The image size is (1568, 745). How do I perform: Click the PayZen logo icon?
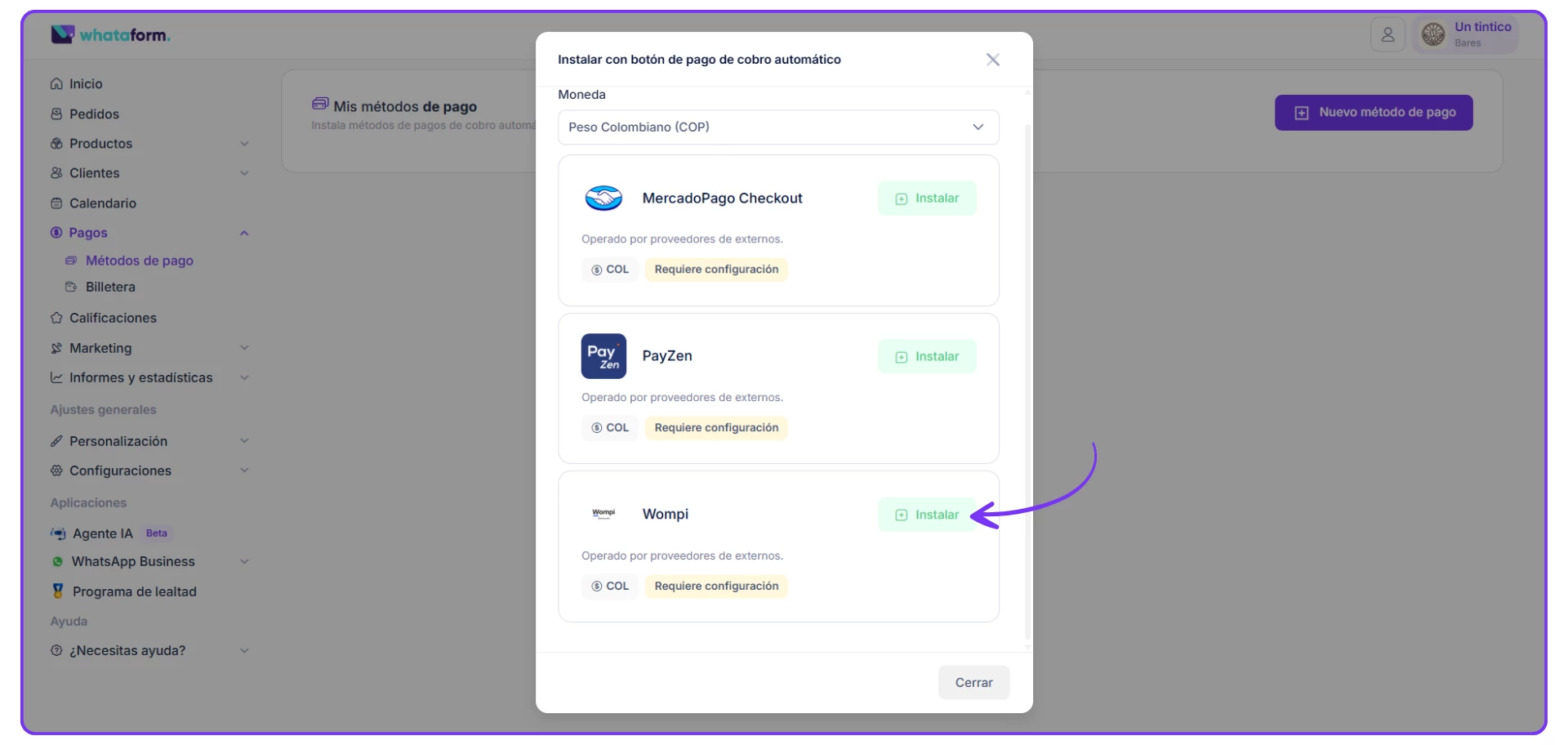point(604,356)
